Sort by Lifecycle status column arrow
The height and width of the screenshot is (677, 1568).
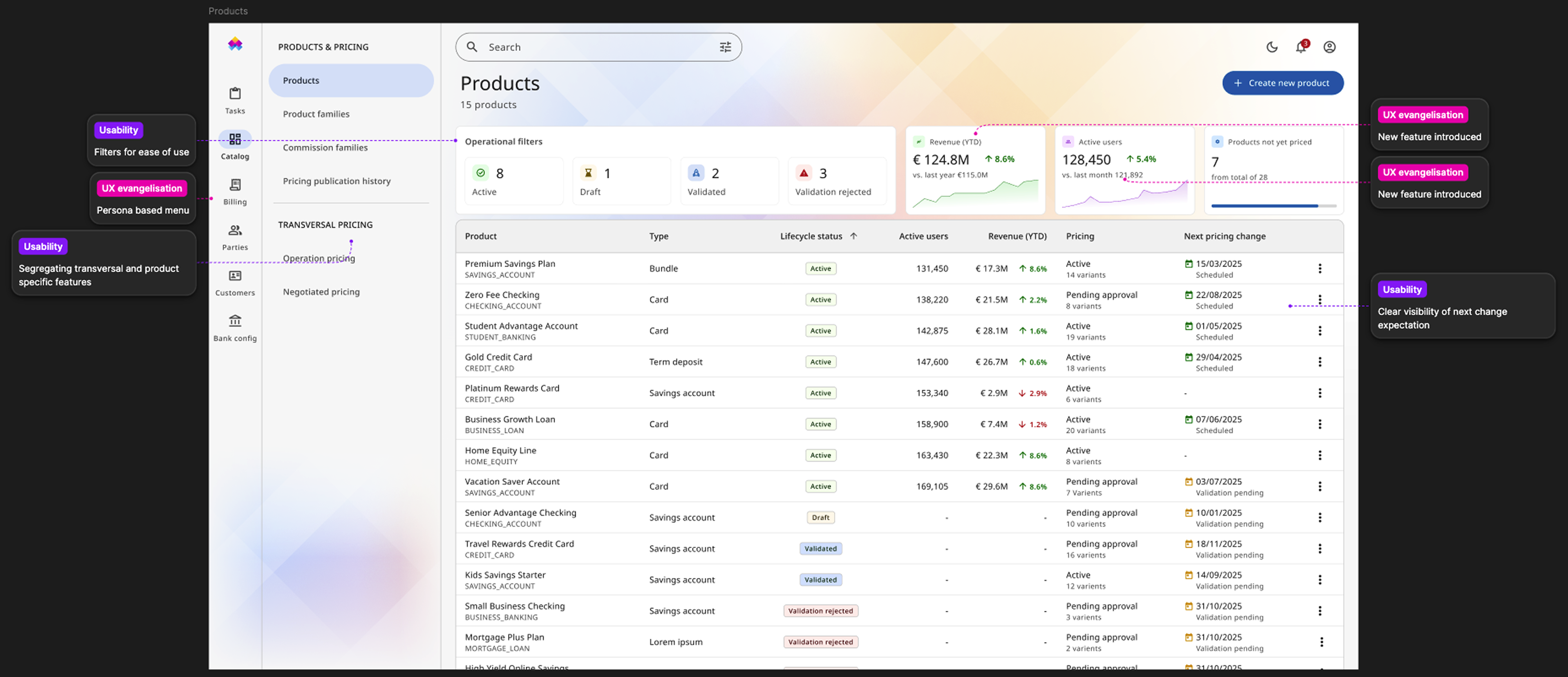pyautogui.click(x=853, y=236)
